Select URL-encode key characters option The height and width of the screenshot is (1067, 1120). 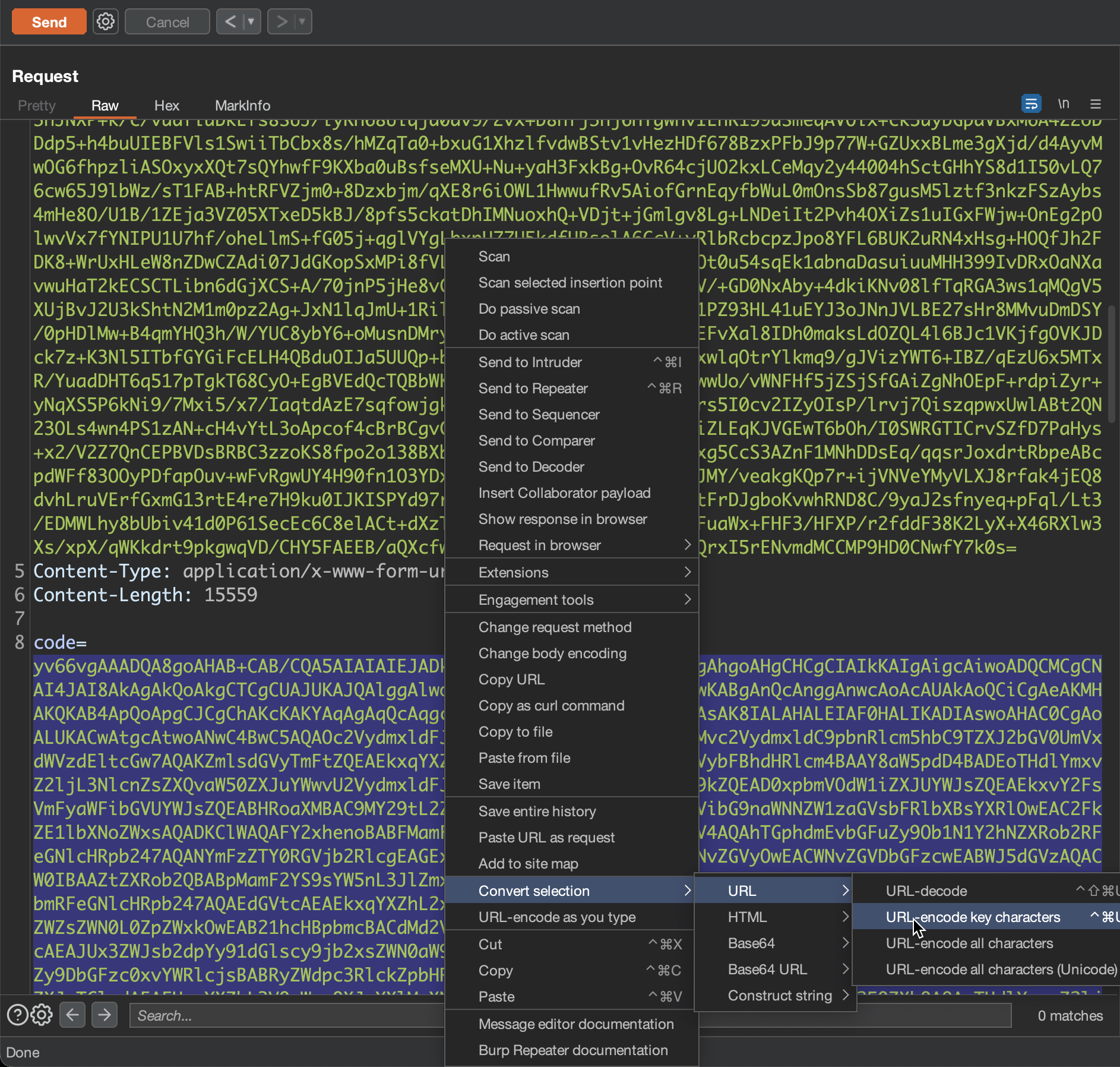click(973, 917)
